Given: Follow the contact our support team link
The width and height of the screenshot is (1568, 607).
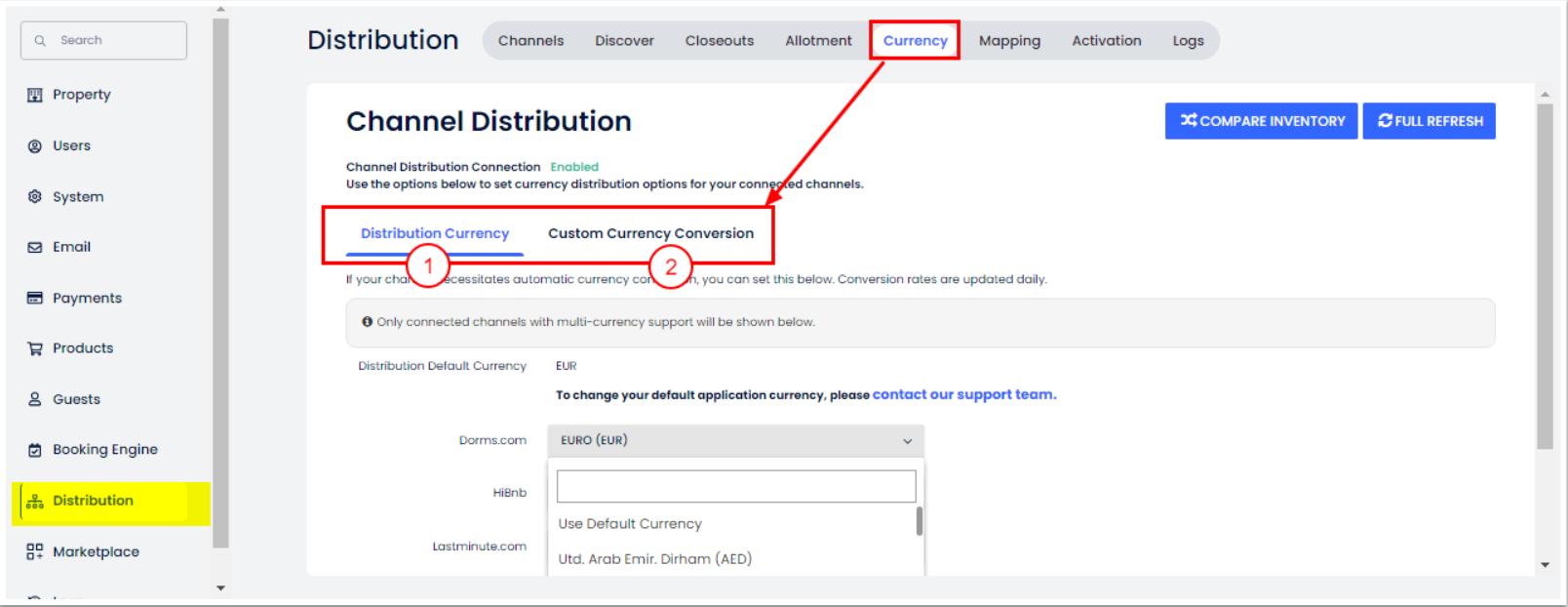Looking at the screenshot, I should [x=963, y=395].
